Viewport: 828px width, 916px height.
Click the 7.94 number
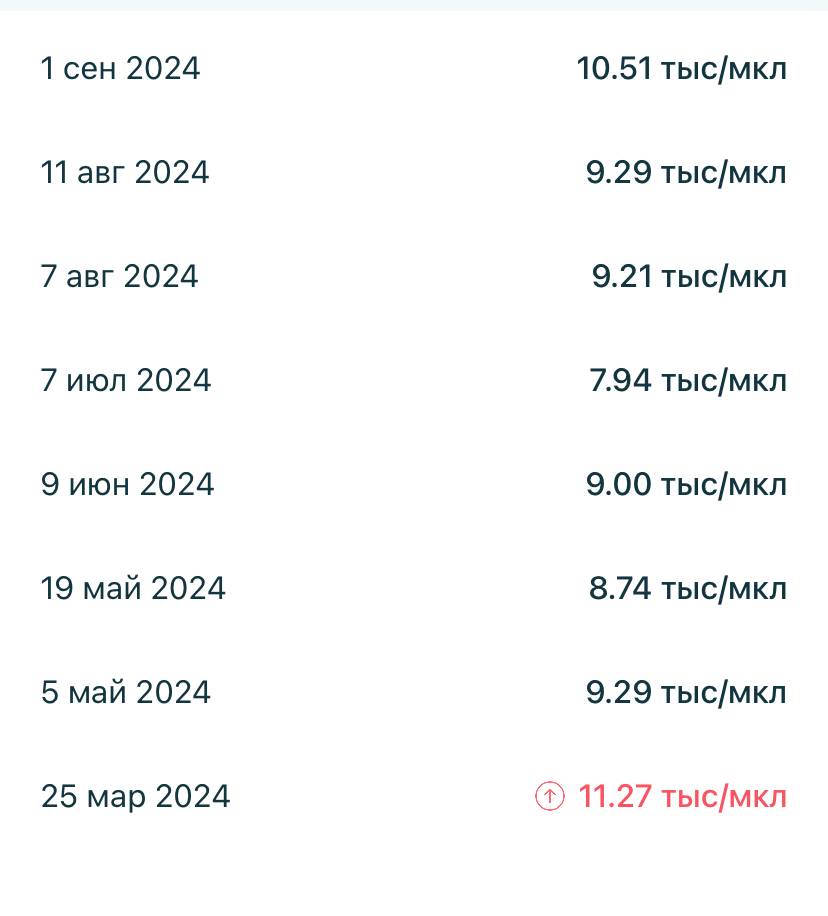coord(620,381)
